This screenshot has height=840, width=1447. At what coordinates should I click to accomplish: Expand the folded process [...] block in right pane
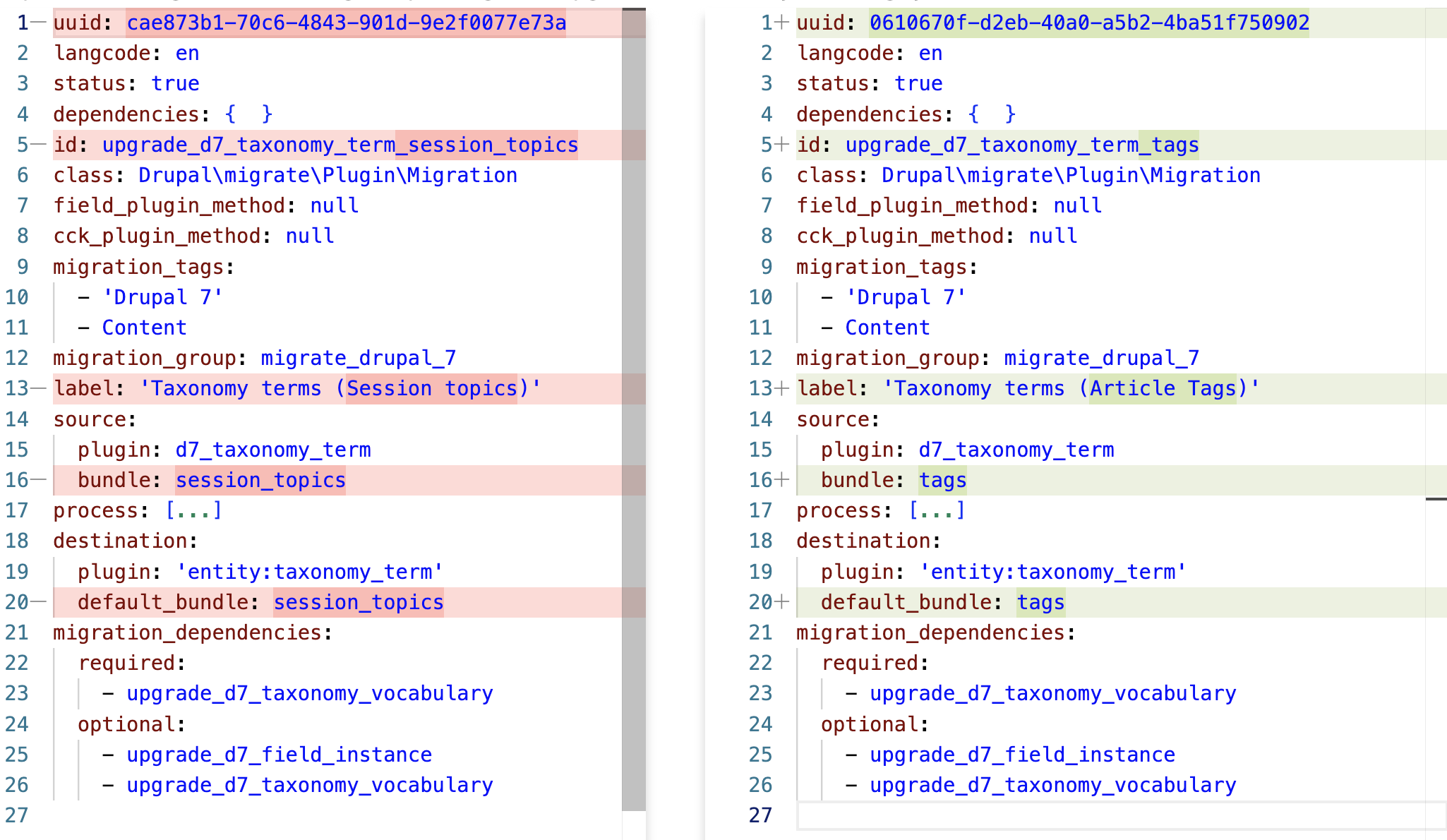(937, 510)
